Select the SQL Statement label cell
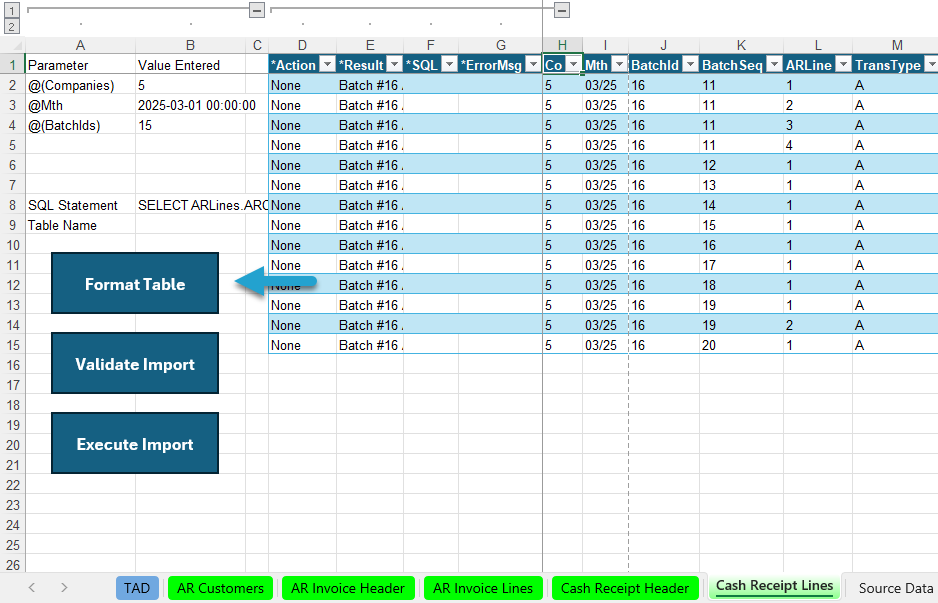938x603 pixels. (80, 205)
